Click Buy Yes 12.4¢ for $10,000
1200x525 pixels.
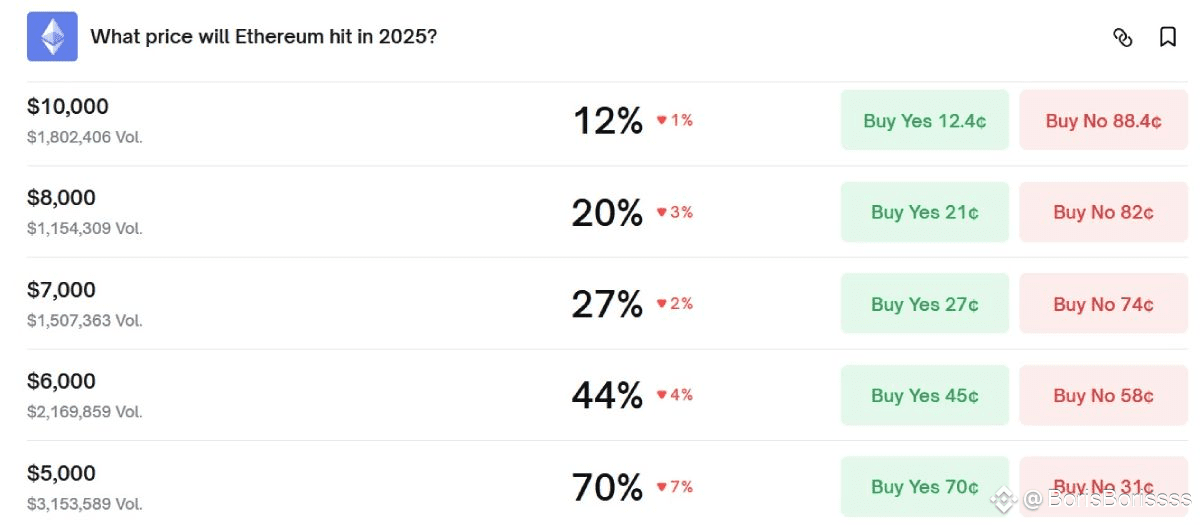pos(925,120)
